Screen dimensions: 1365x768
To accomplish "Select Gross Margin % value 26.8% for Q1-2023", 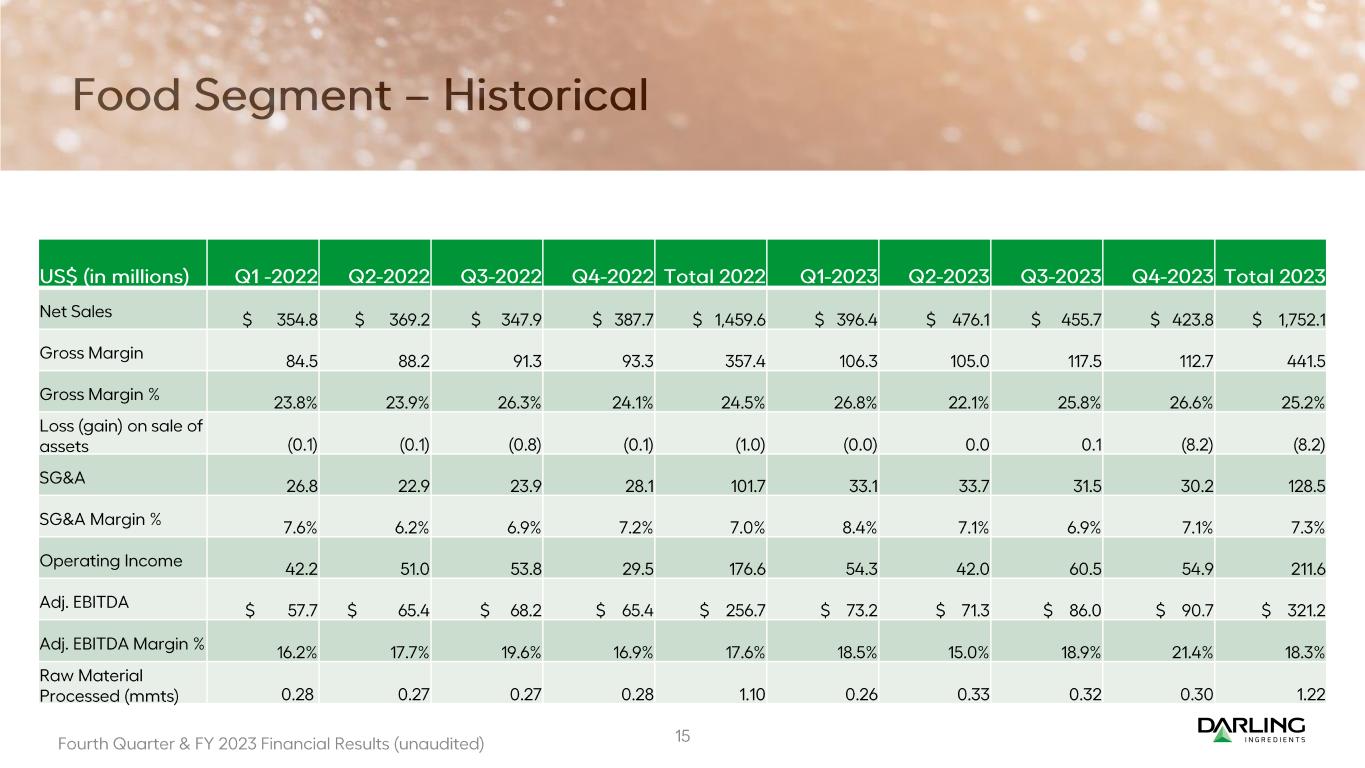I will coord(855,402).
